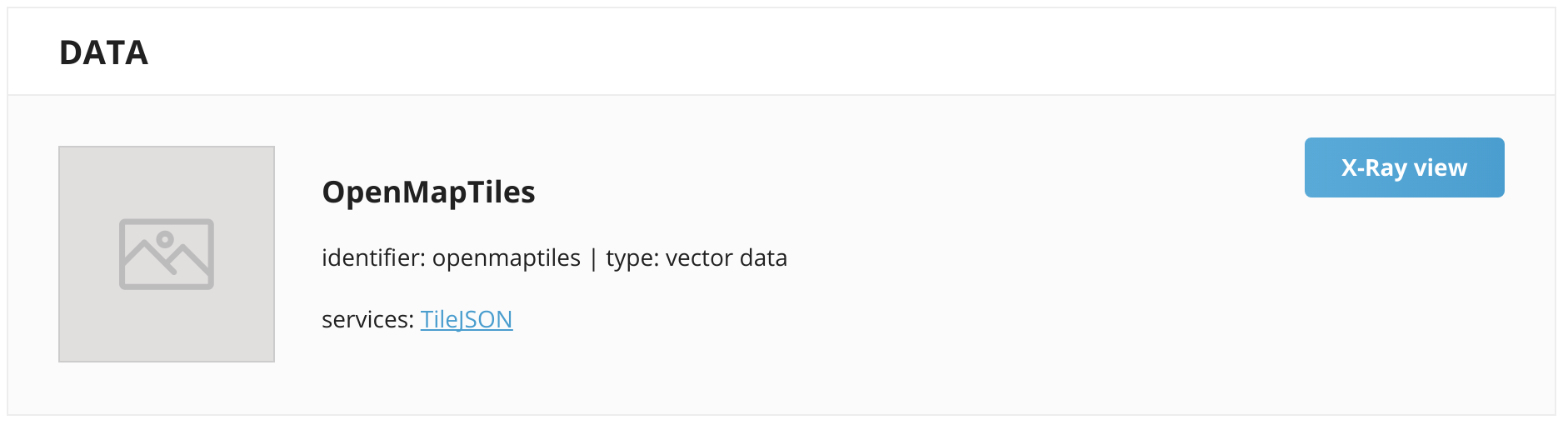Screen dimensions: 1568x425
Task: Click the 'vector data' type value
Action: (727, 258)
